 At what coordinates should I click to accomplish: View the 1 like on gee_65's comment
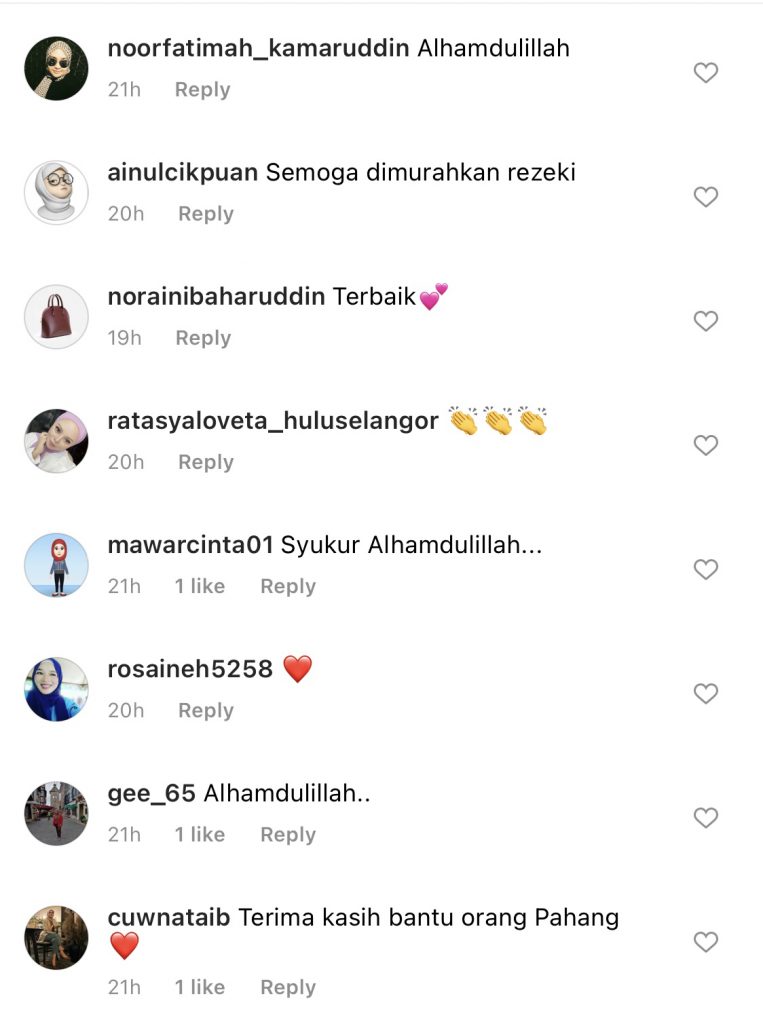[x=200, y=834]
